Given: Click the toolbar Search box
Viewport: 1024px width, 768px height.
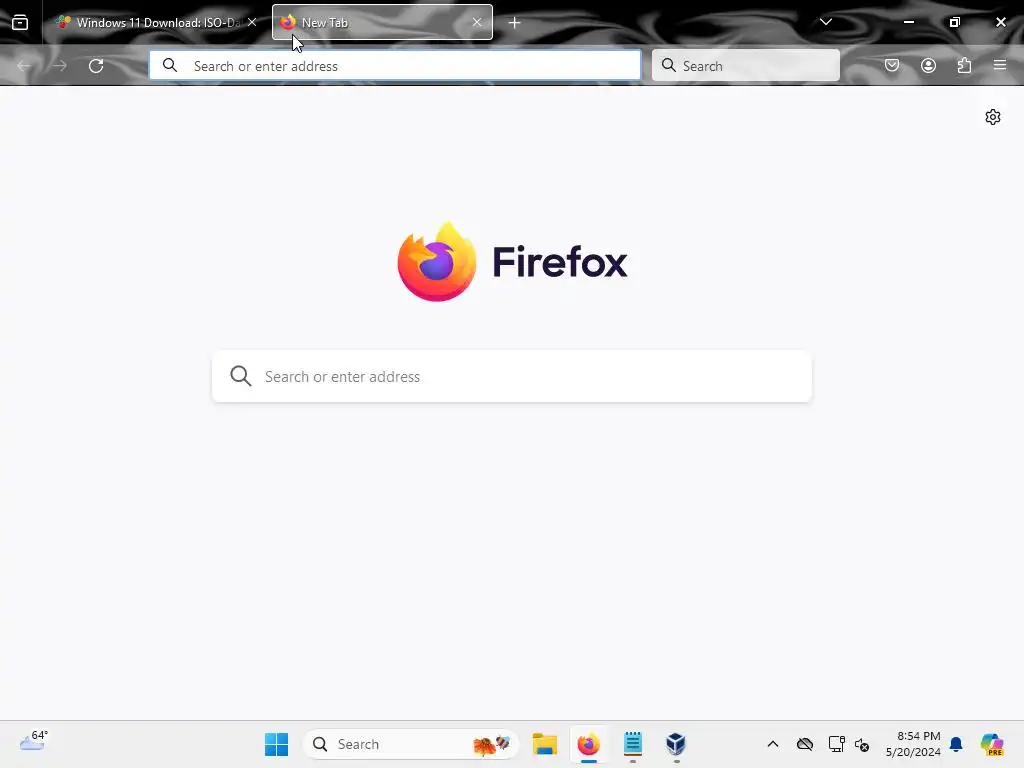Looking at the screenshot, I should [x=746, y=66].
